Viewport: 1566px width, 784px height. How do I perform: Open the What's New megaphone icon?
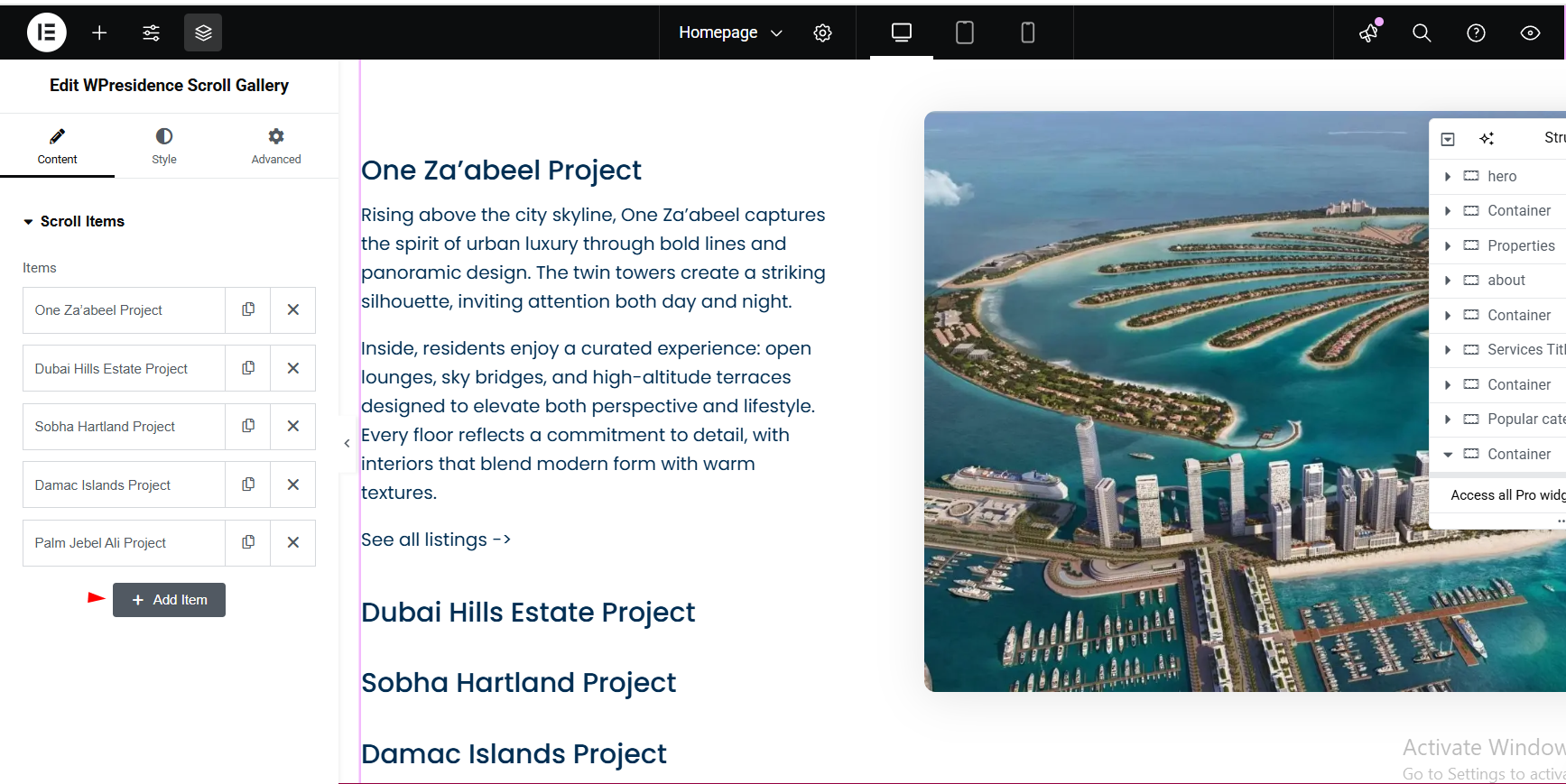click(x=1369, y=32)
